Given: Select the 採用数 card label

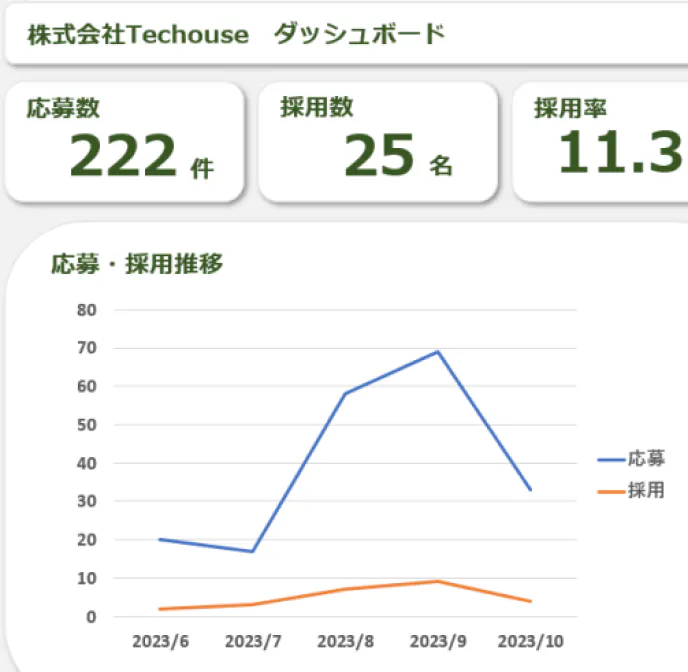Looking at the screenshot, I should [317, 108].
